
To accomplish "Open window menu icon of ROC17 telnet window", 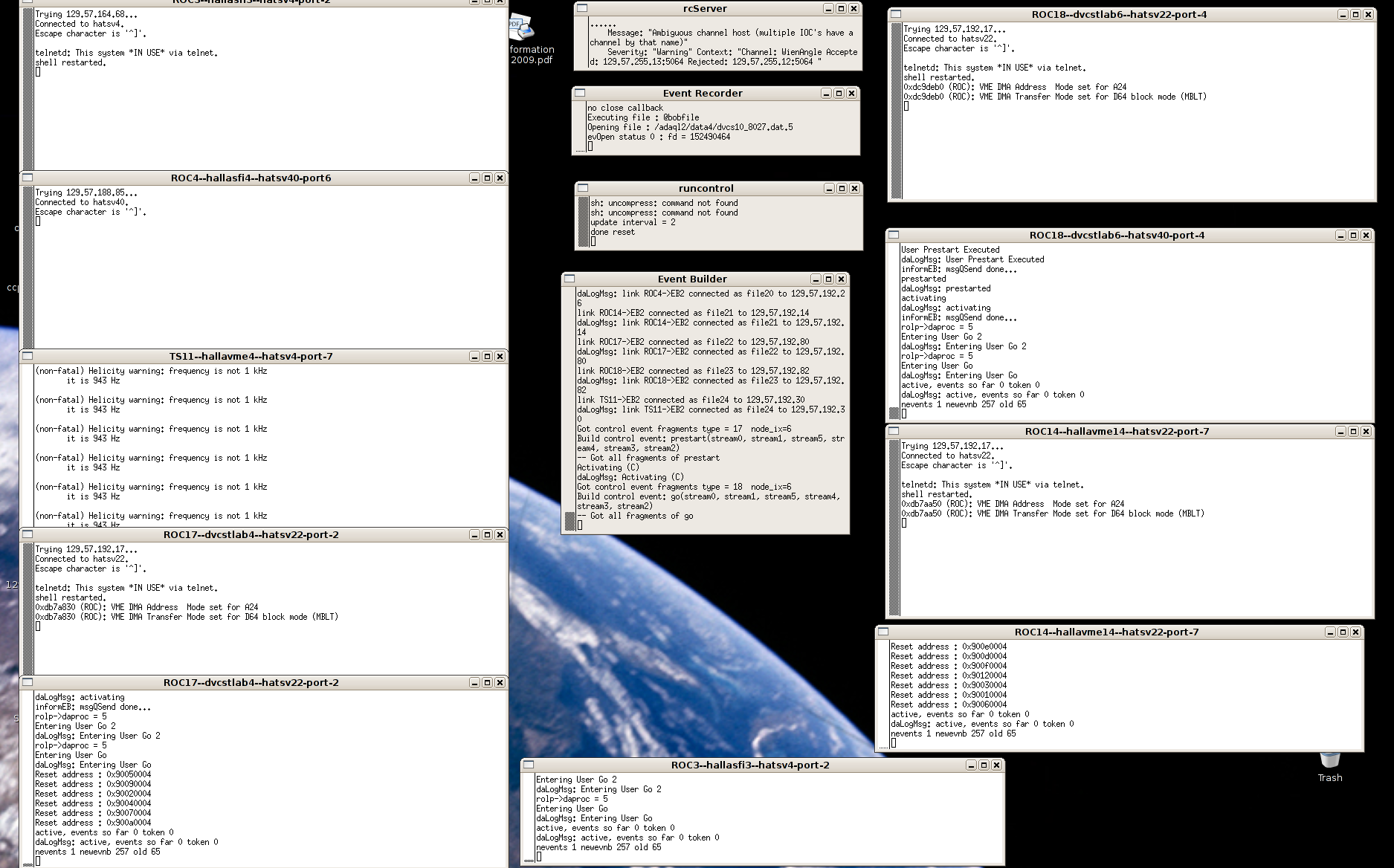I will pos(28,534).
